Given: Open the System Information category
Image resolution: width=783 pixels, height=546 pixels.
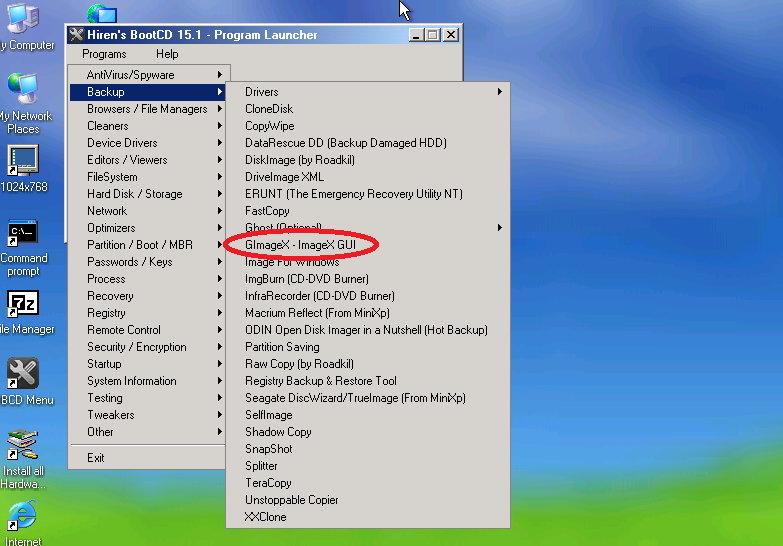Looking at the screenshot, I should point(148,381).
